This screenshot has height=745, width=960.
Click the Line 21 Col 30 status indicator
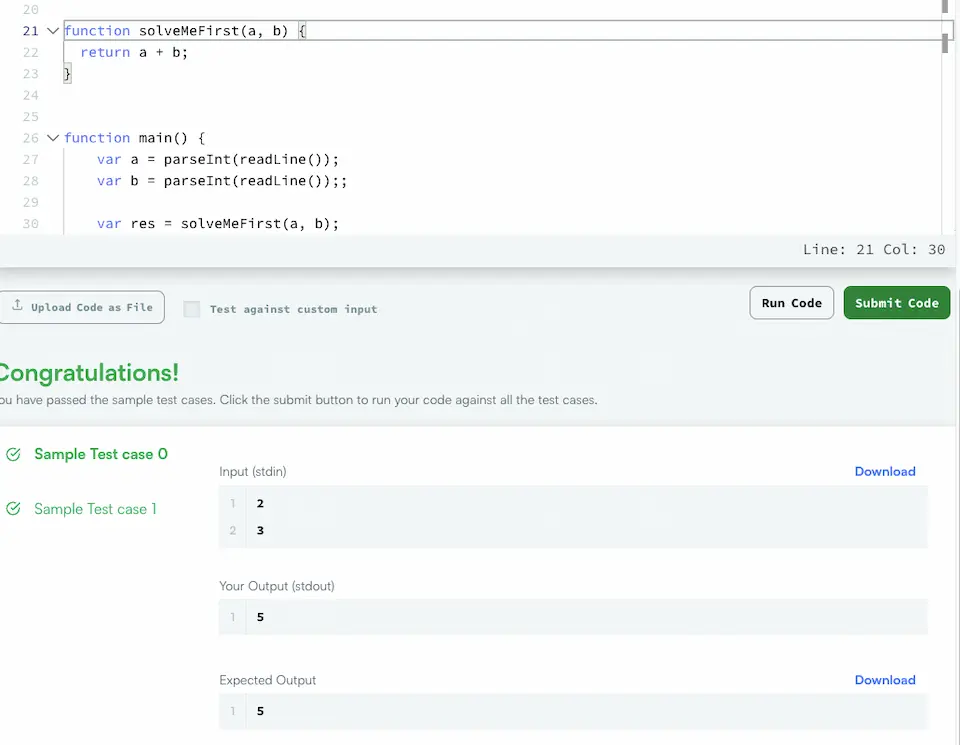874,249
